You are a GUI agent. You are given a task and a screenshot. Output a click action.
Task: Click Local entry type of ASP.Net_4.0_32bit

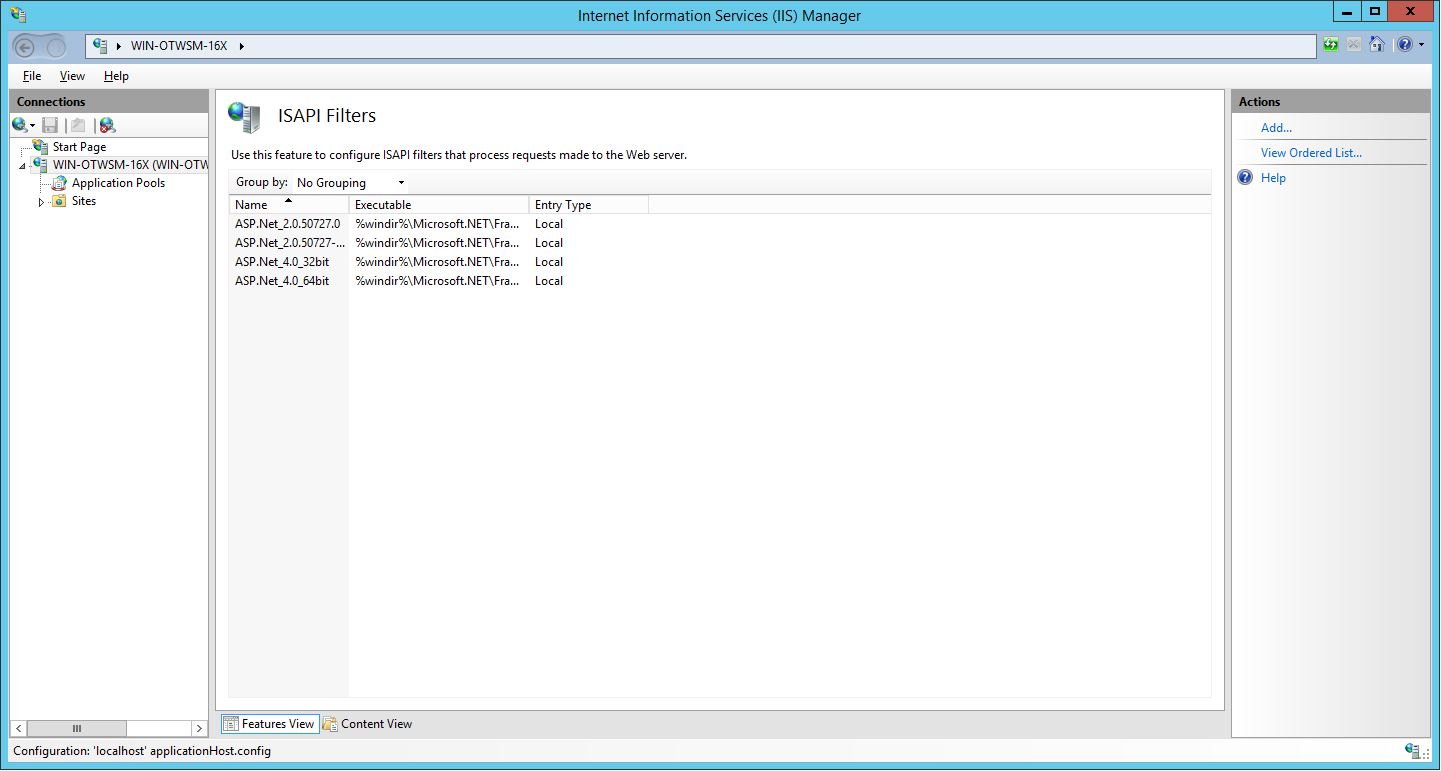[x=548, y=262]
